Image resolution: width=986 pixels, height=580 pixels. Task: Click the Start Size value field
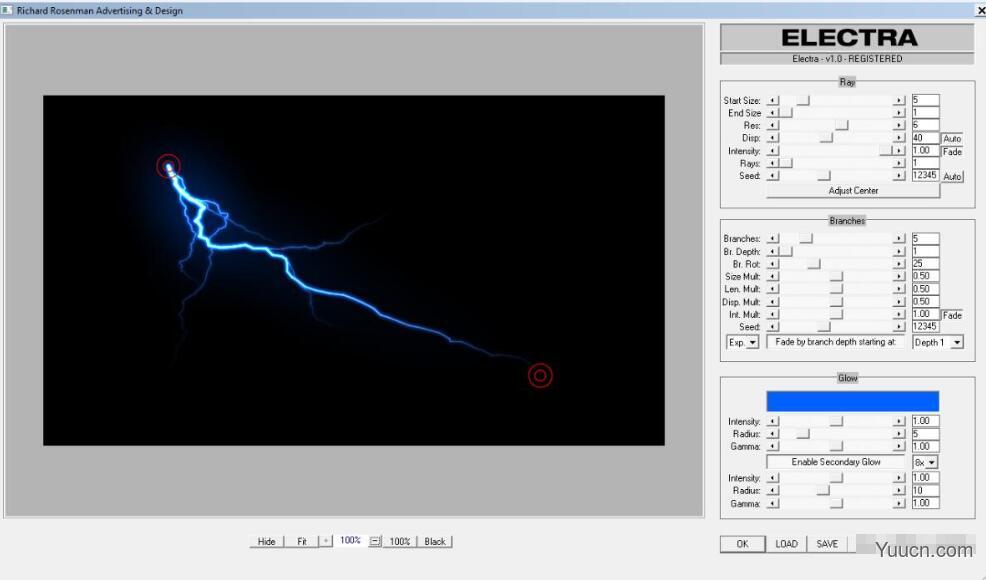(x=926, y=100)
